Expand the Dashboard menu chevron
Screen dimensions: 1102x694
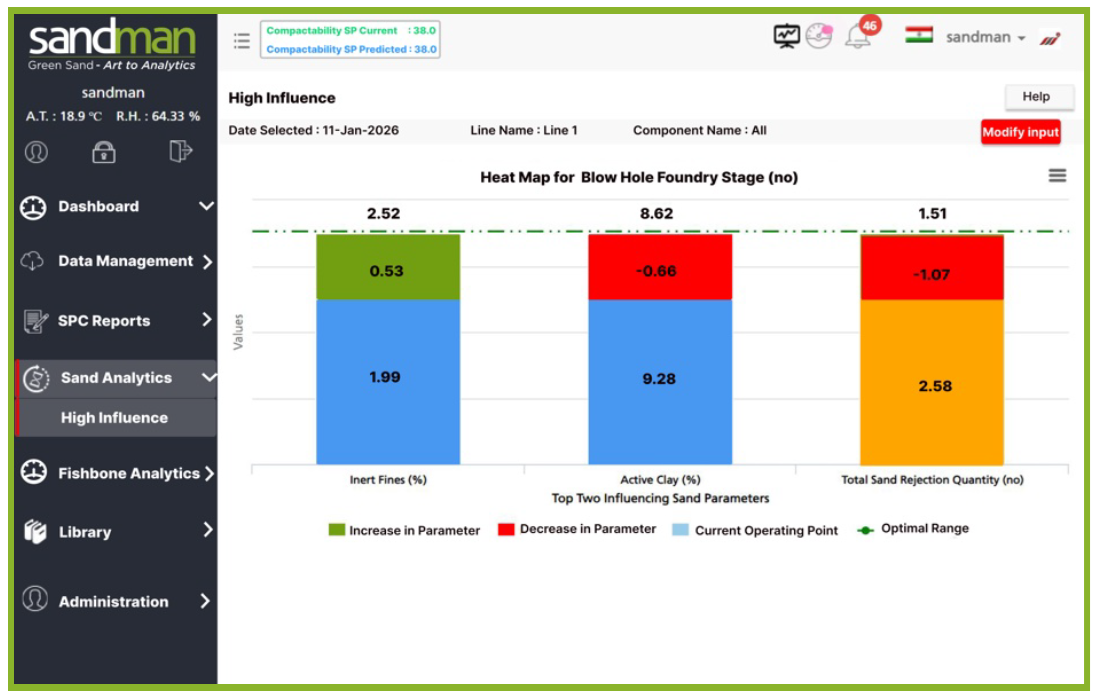click(x=206, y=206)
